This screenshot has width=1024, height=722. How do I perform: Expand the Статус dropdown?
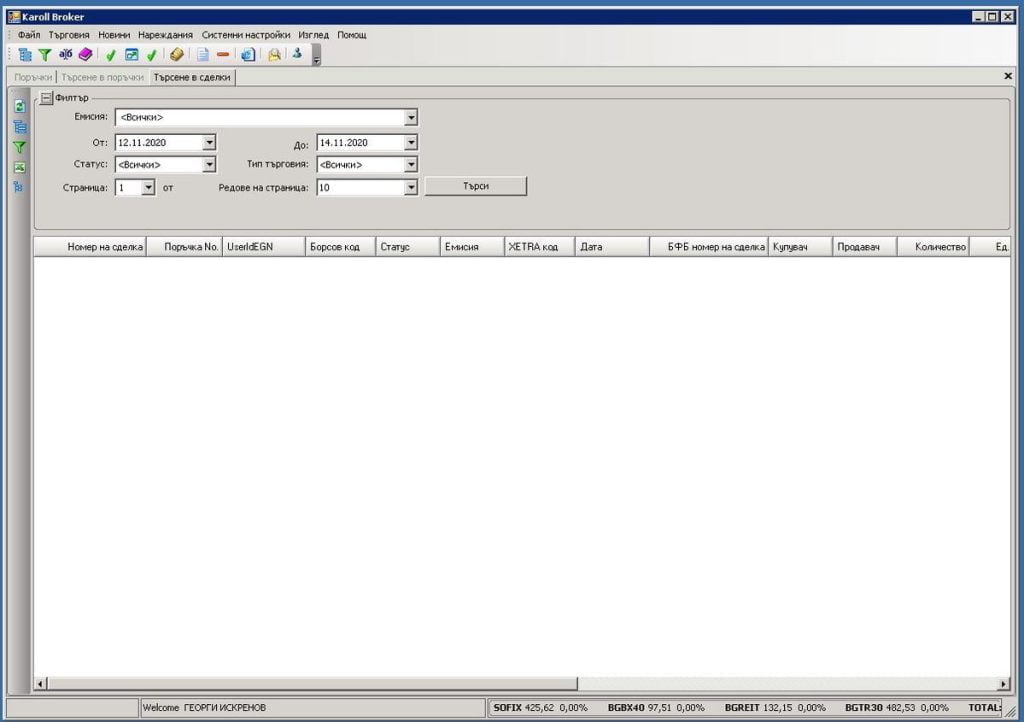[x=209, y=165]
